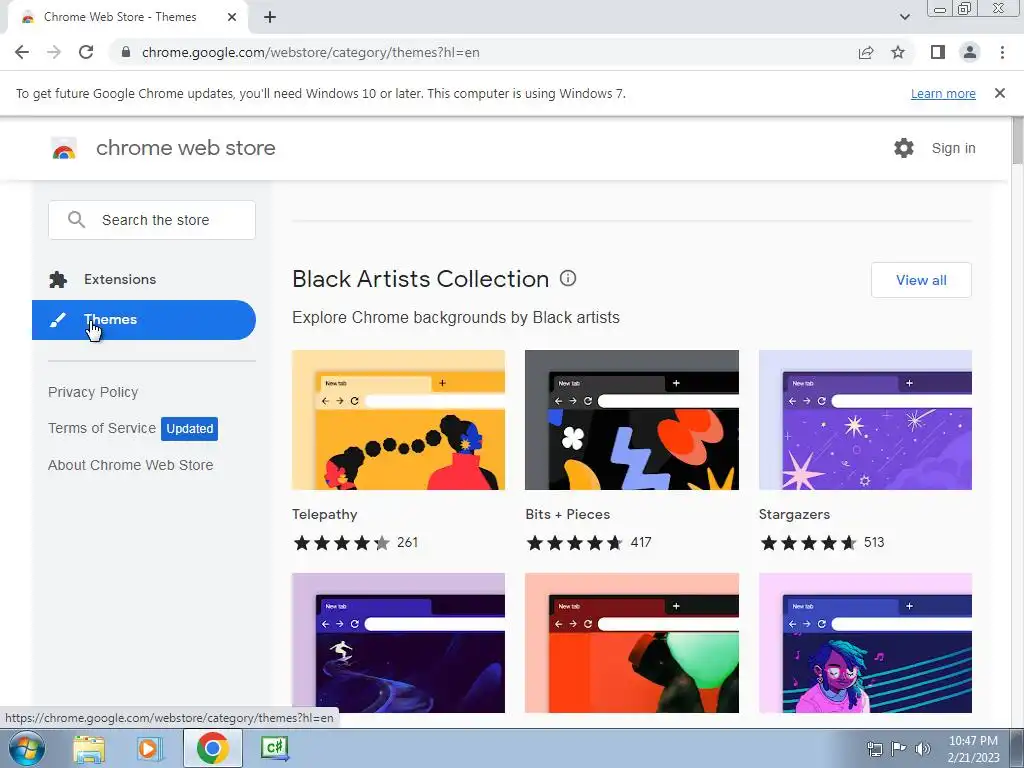Select the Themes category
This screenshot has height=768, width=1024.
click(144, 320)
